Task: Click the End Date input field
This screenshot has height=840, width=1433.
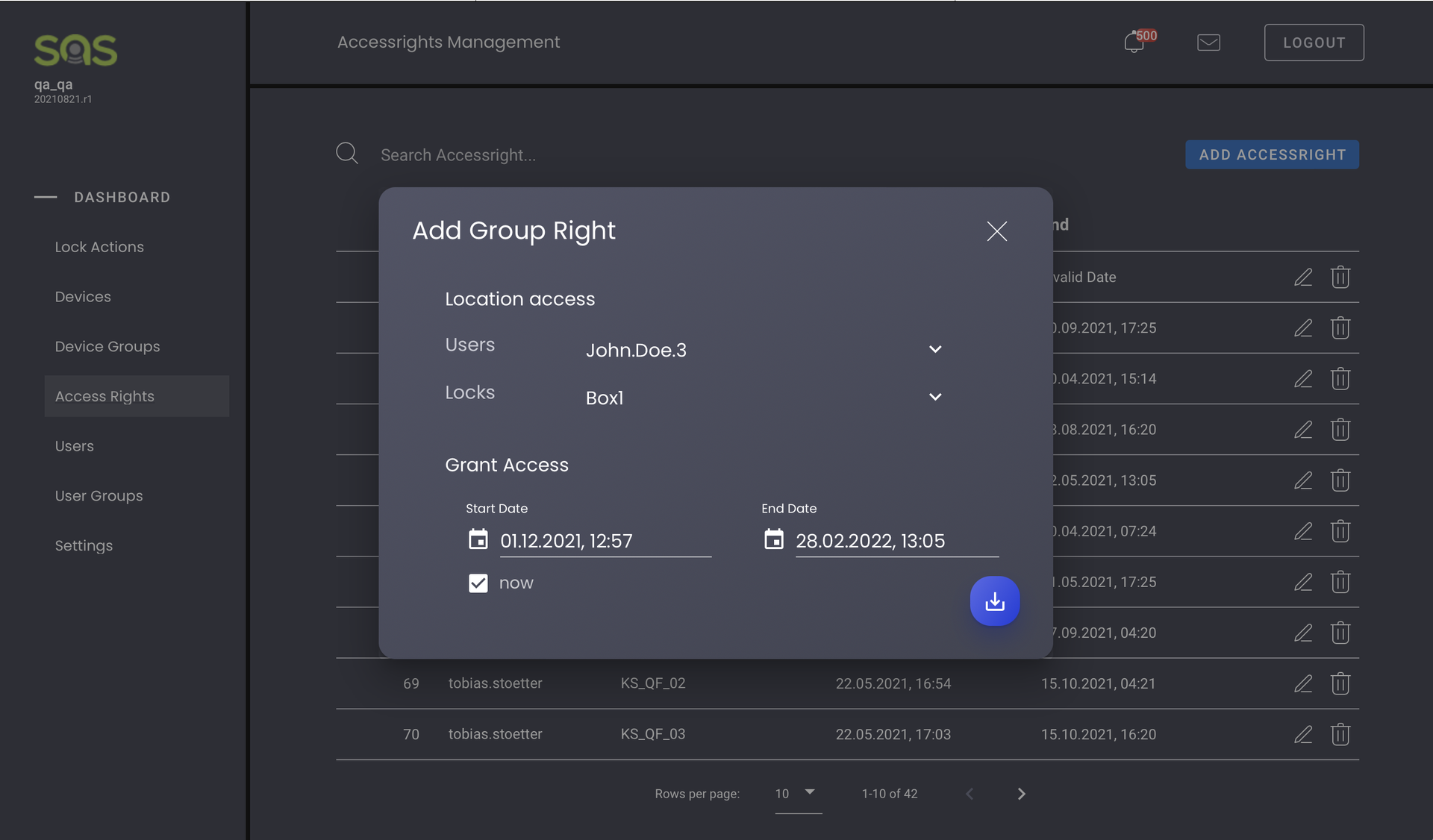Action: click(x=896, y=541)
